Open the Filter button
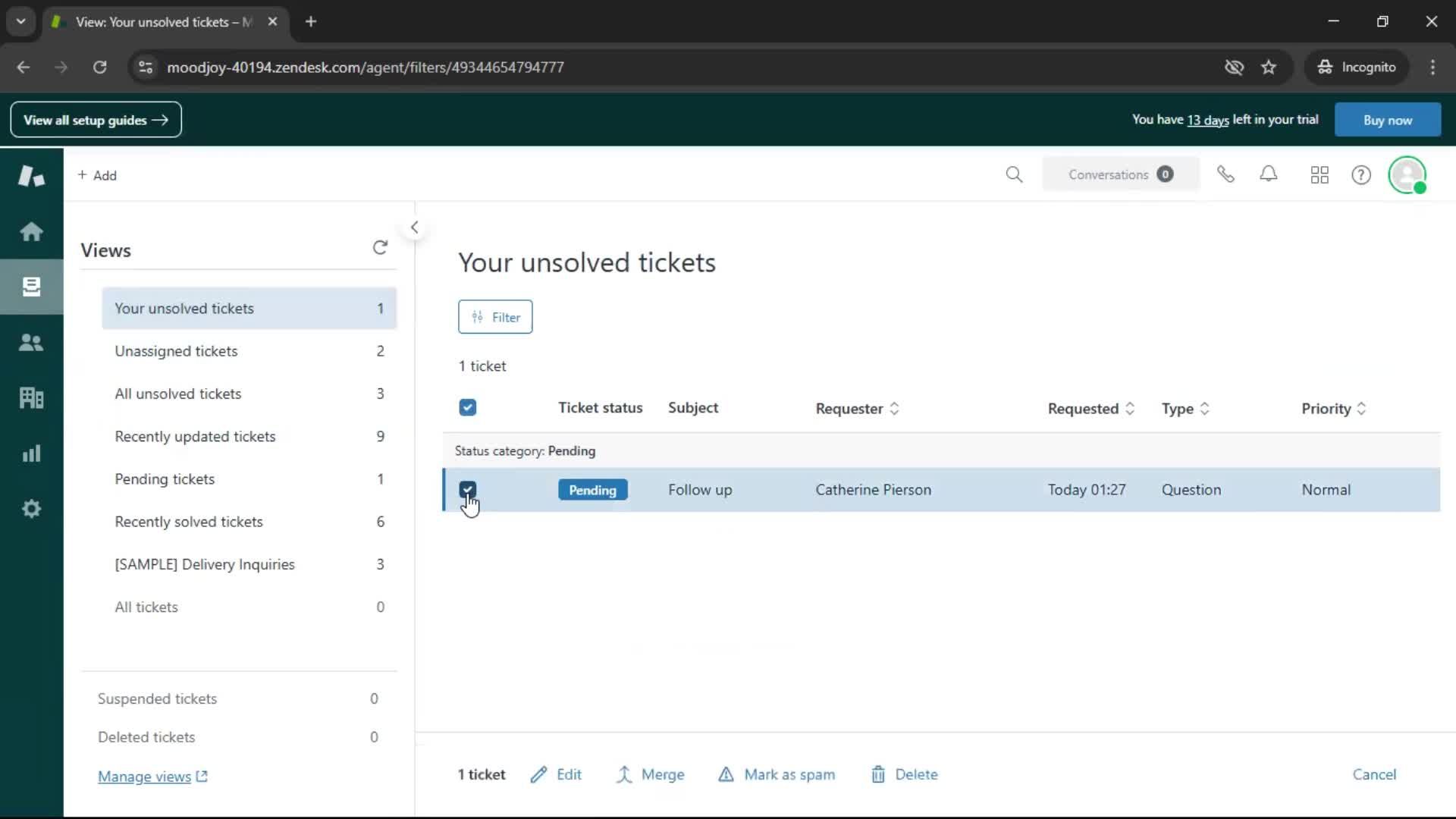 pyautogui.click(x=495, y=317)
